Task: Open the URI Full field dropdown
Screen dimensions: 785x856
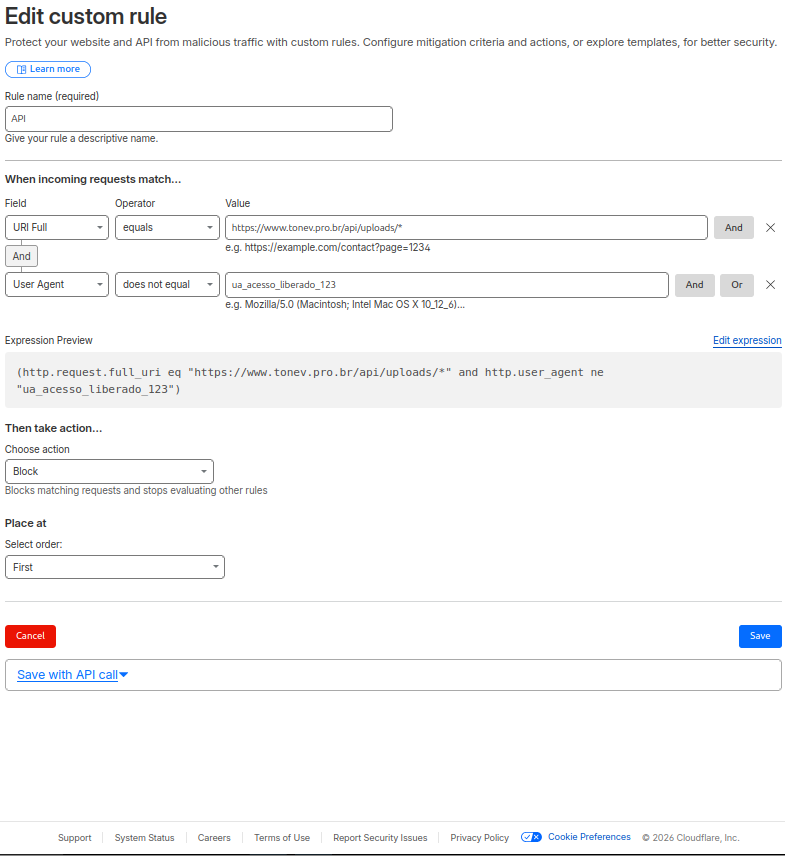Action: pos(57,228)
